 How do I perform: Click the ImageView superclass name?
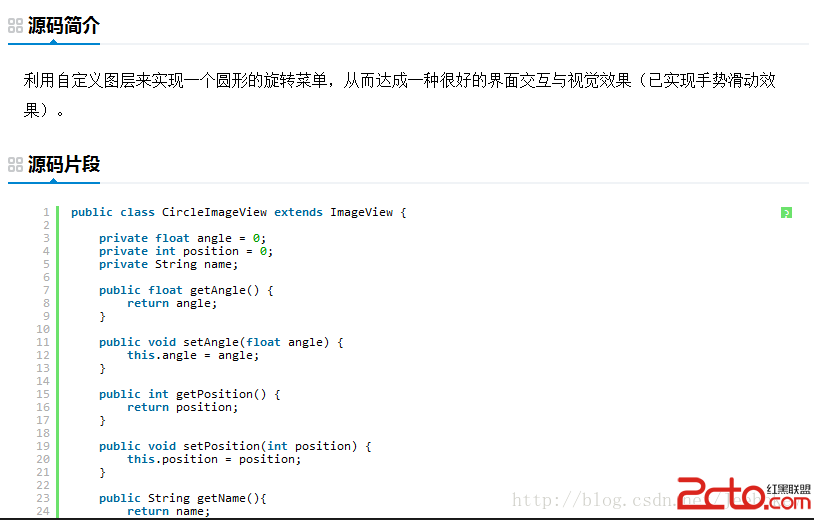[361, 212]
